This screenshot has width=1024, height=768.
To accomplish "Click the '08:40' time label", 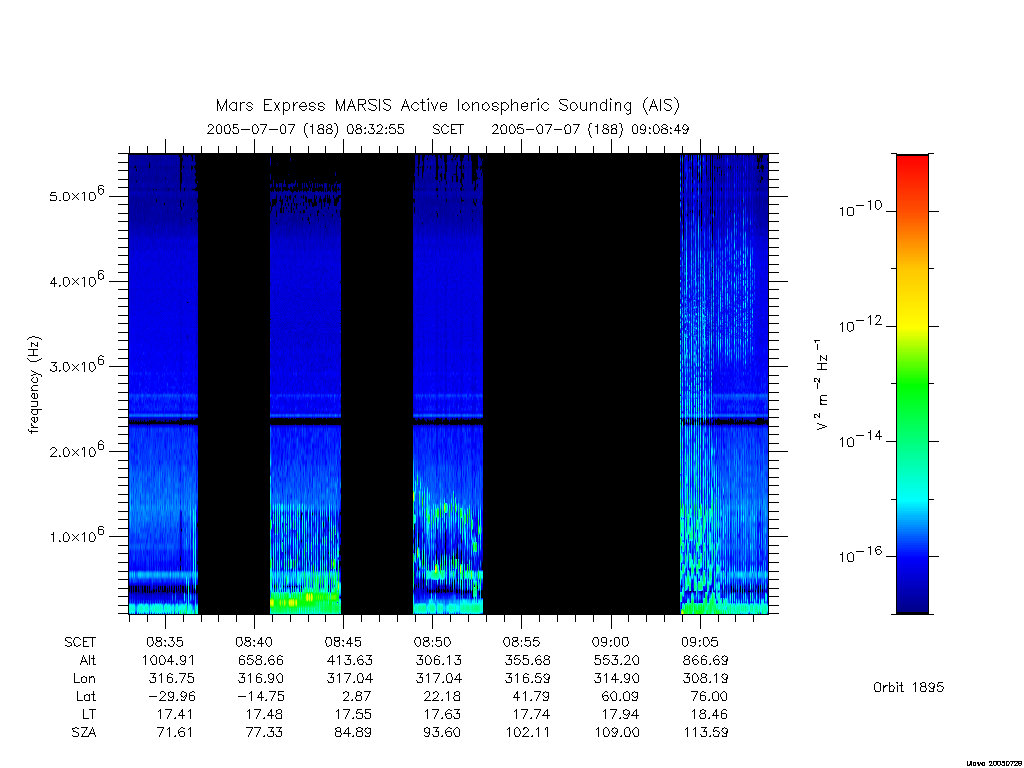I will coord(254,642).
